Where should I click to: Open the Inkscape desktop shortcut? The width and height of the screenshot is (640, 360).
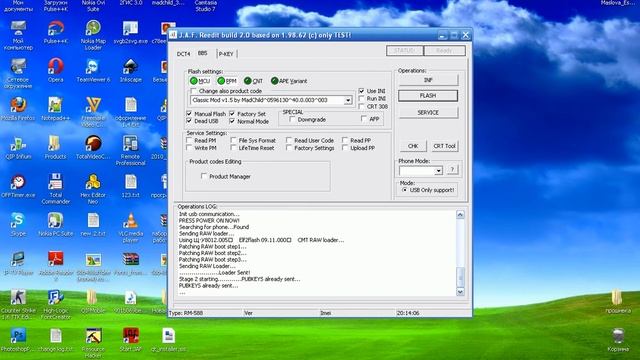point(130,66)
